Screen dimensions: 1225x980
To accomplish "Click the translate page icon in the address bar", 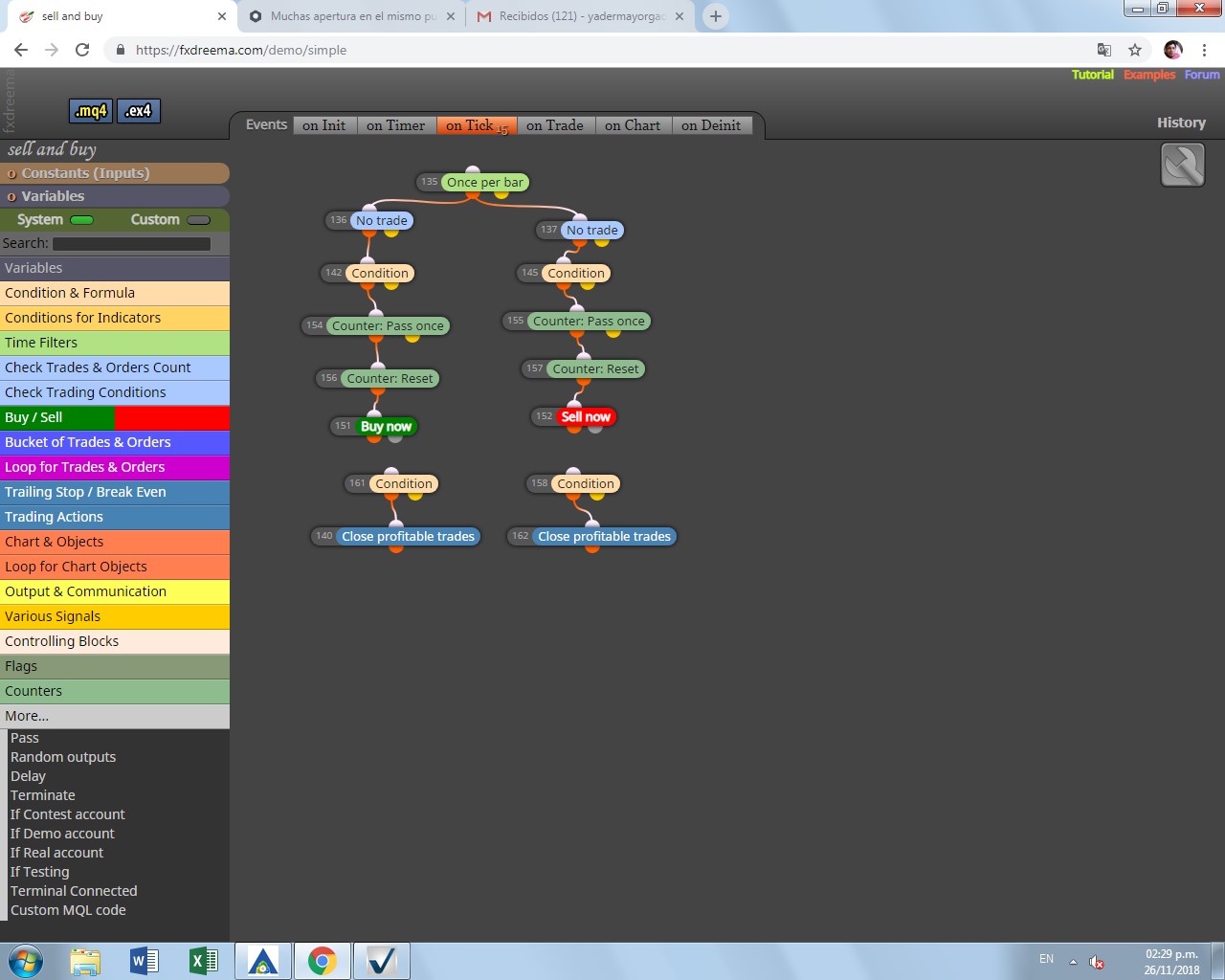I will point(1103,50).
